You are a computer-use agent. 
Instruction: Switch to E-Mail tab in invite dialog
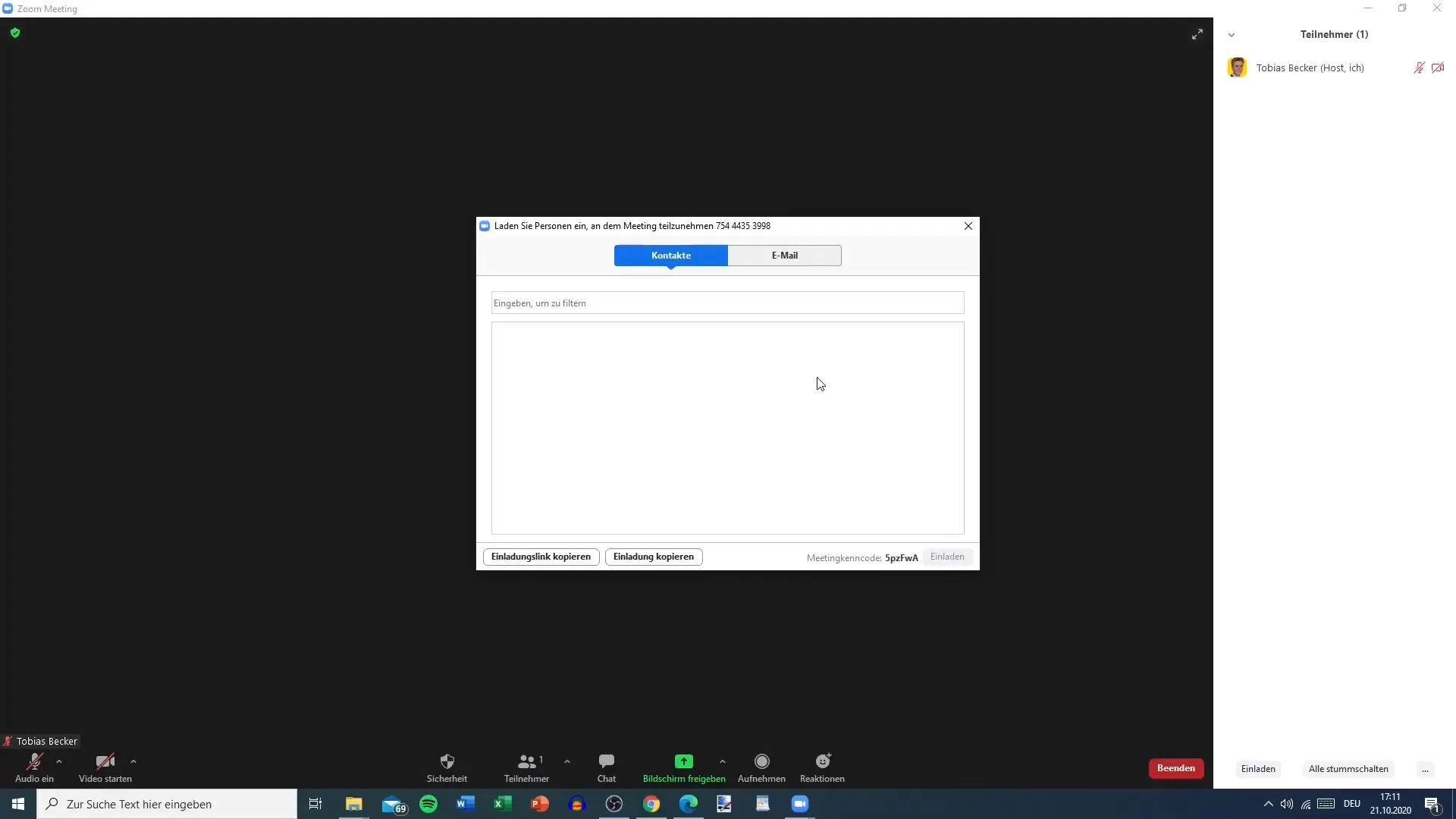click(x=785, y=256)
